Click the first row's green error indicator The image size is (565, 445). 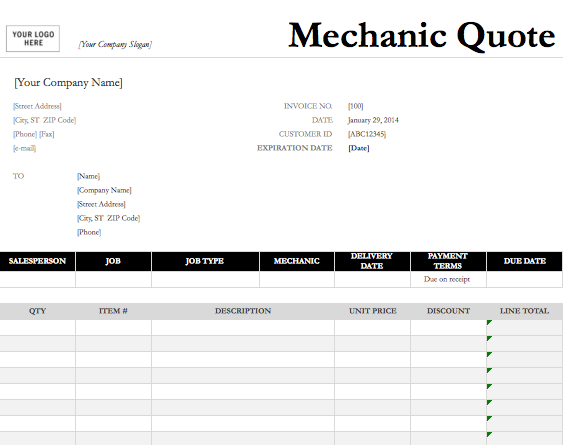pos(489,322)
